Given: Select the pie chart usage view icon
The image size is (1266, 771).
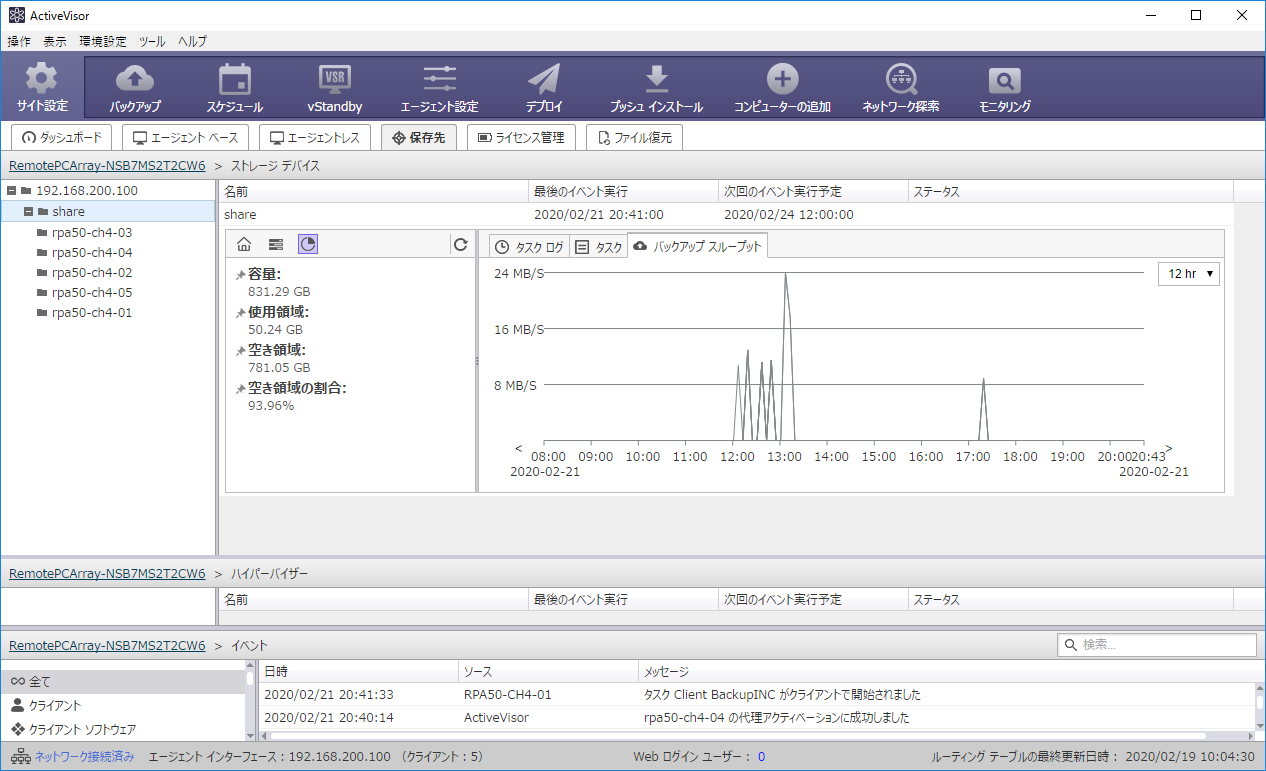Looking at the screenshot, I should tap(308, 244).
